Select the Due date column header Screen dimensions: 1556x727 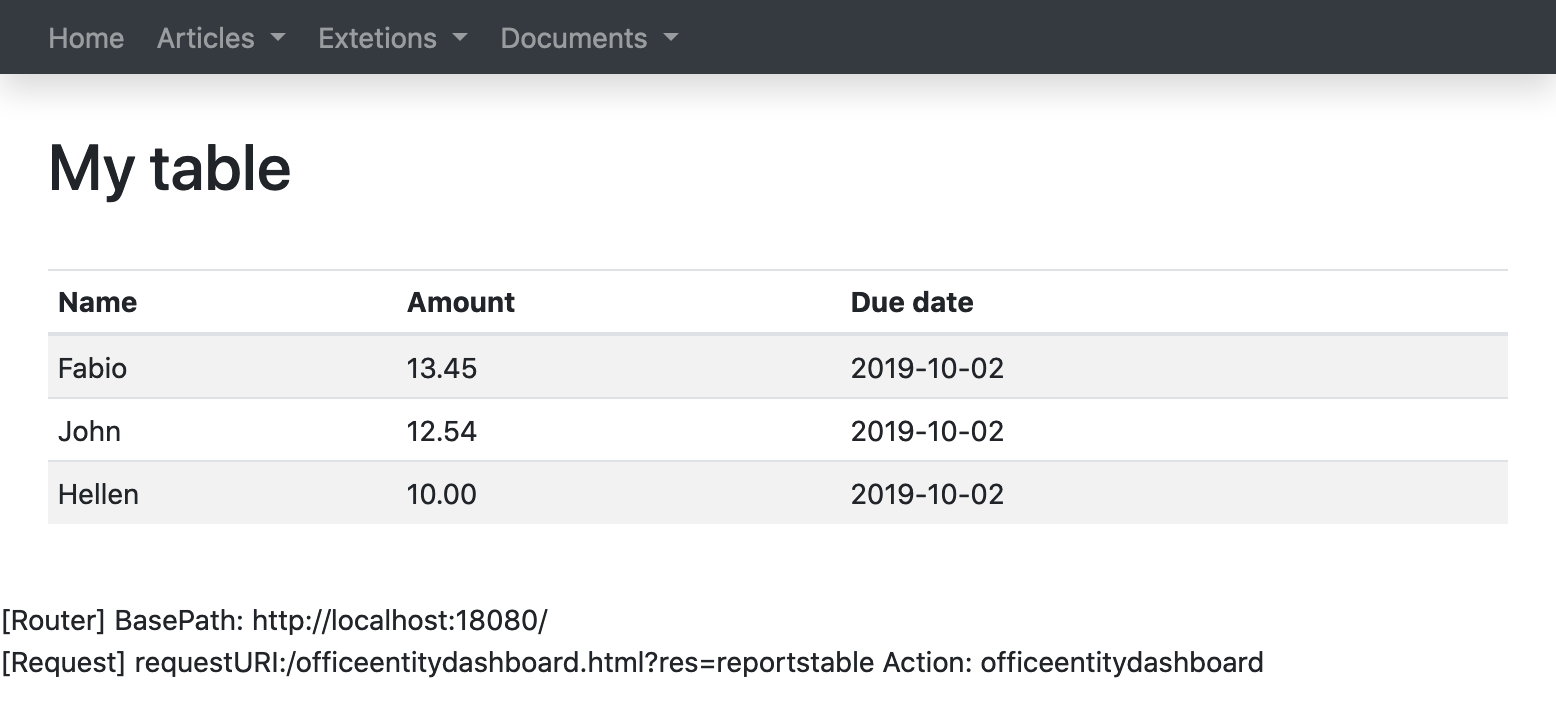coord(912,302)
